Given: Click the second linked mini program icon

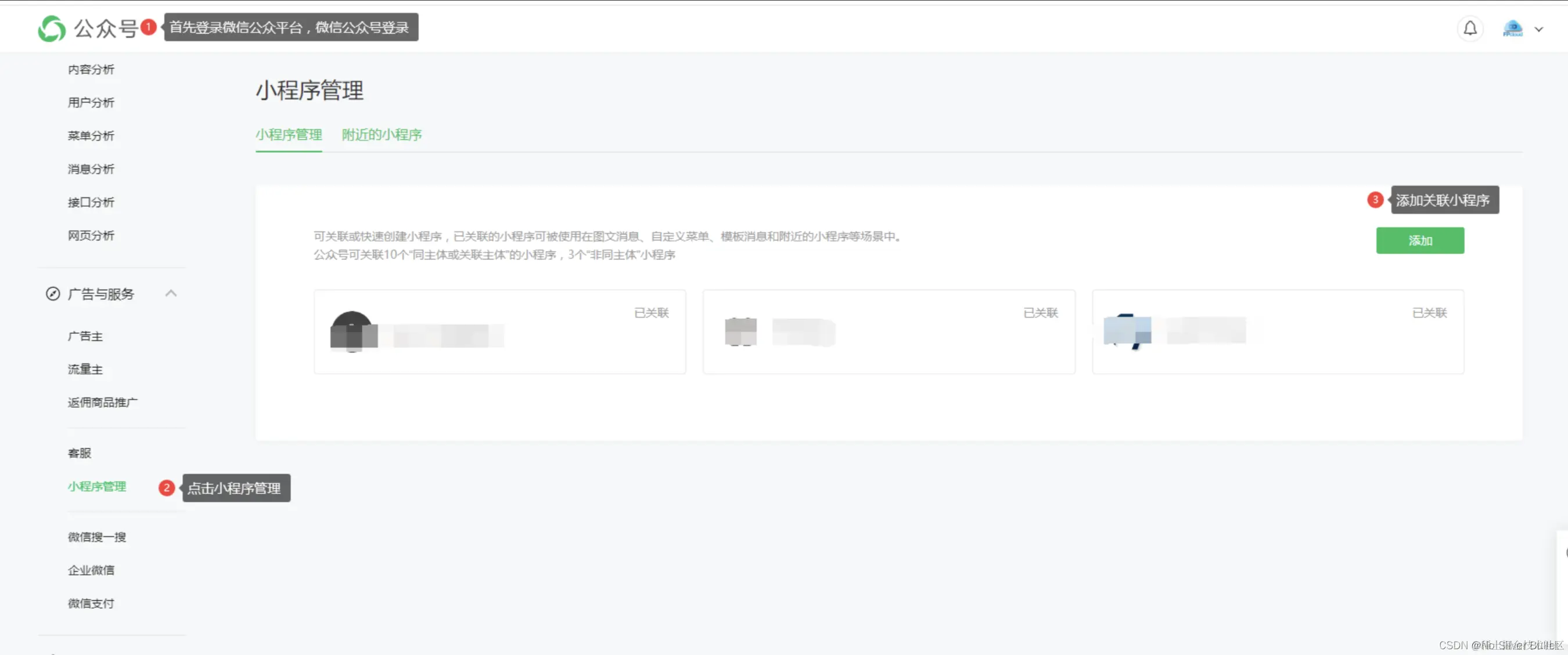Looking at the screenshot, I should tap(741, 332).
